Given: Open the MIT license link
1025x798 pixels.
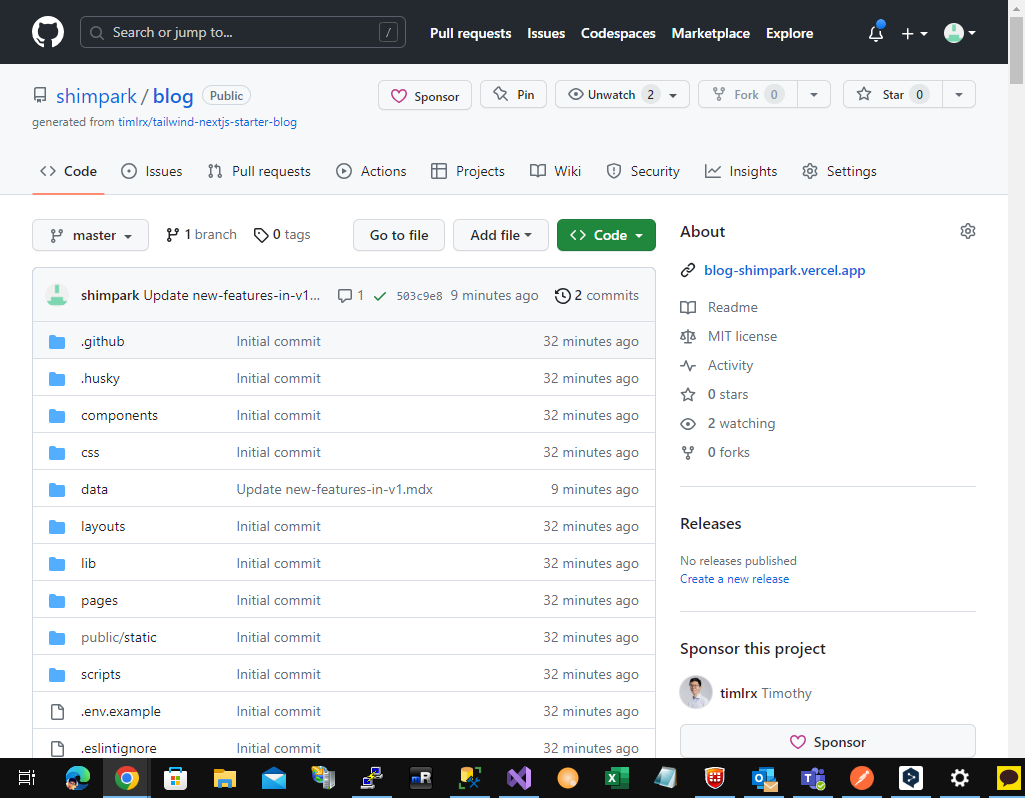Looking at the screenshot, I should pyautogui.click(x=742, y=337).
